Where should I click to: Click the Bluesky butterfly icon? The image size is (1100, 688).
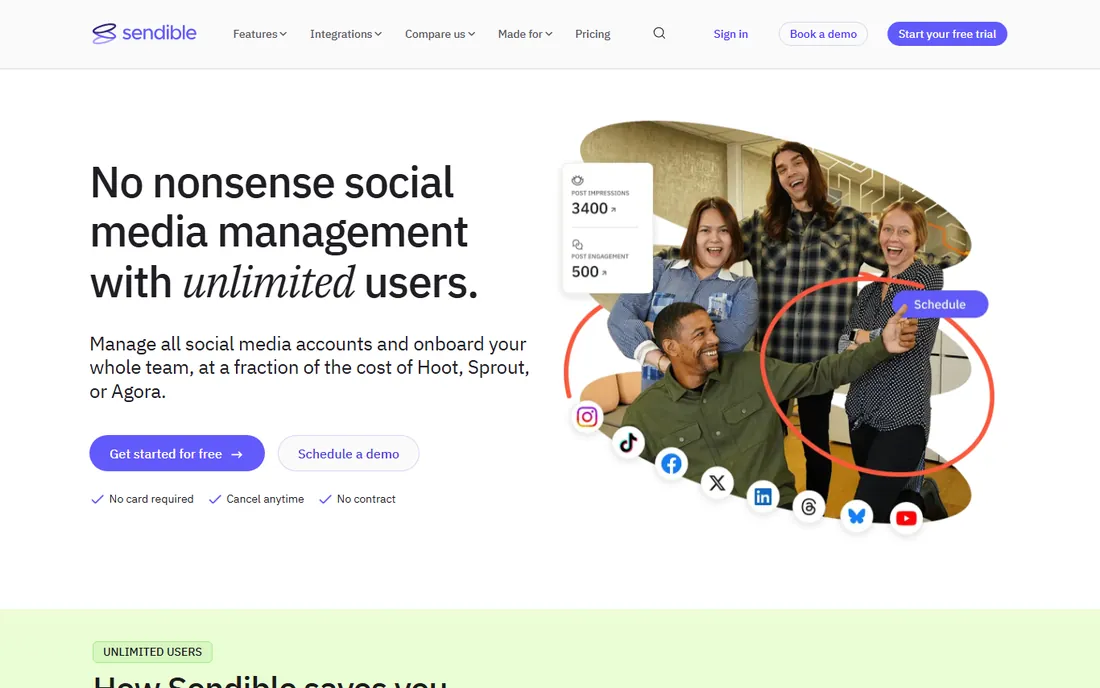coord(857,515)
